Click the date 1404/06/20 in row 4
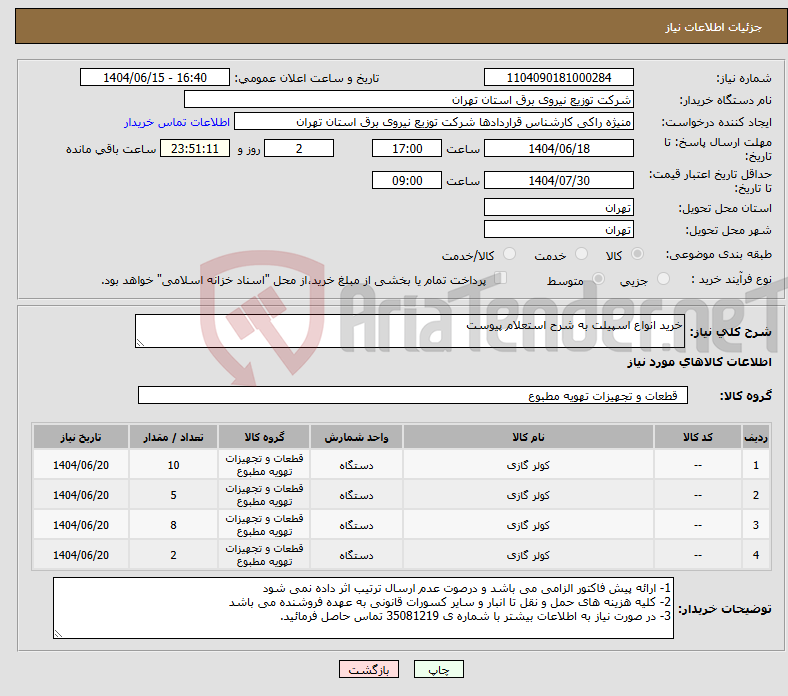Image resolution: width=788 pixels, height=696 pixels. [x=81, y=555]
